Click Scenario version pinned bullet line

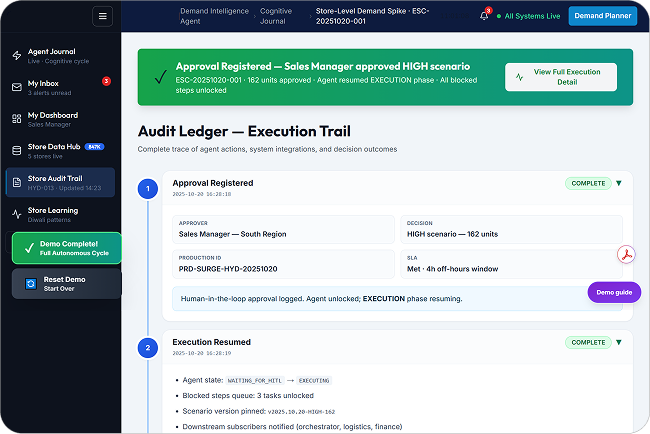point(259,411)
